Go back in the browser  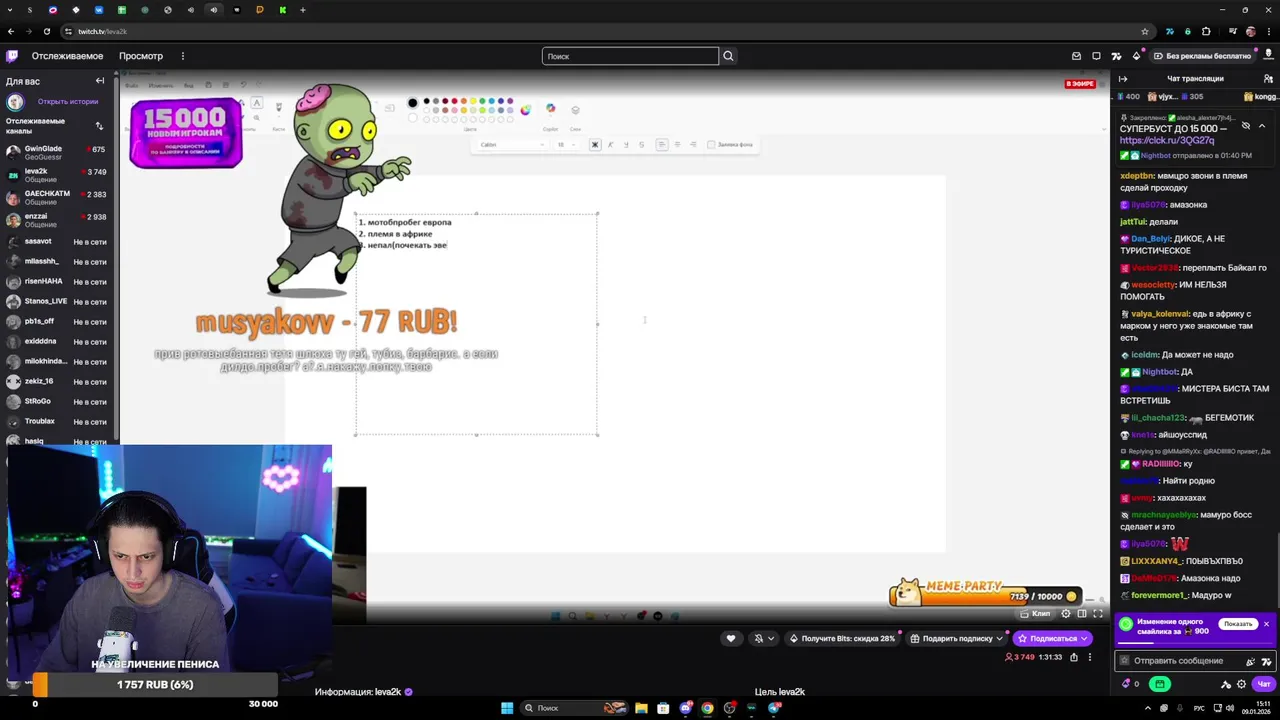pos(11,31)
